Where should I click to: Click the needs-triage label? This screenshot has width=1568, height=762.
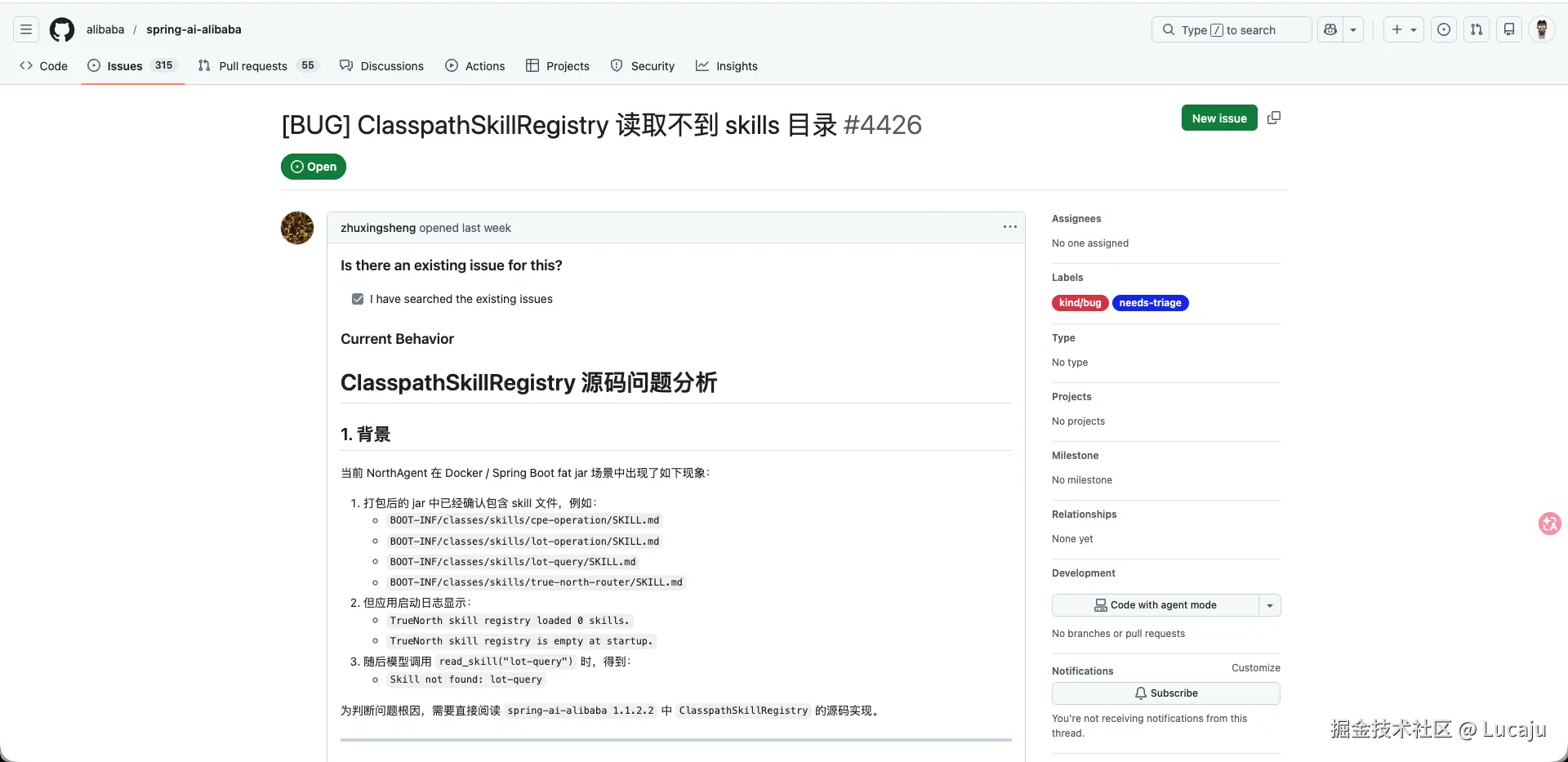point(1151,303)
